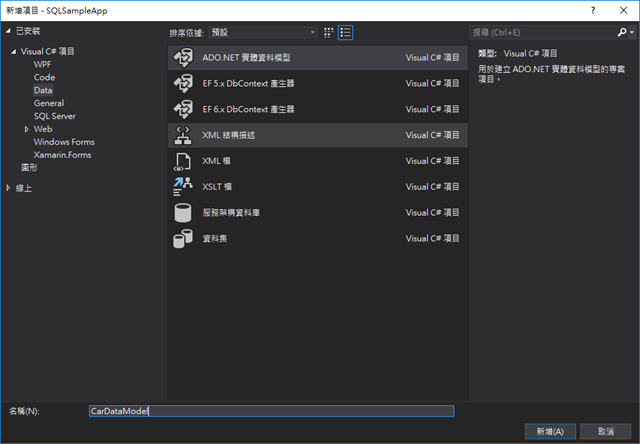Collapse the Visual C# items node
This screenshot has width=640, height=444.
click(14, 51)
